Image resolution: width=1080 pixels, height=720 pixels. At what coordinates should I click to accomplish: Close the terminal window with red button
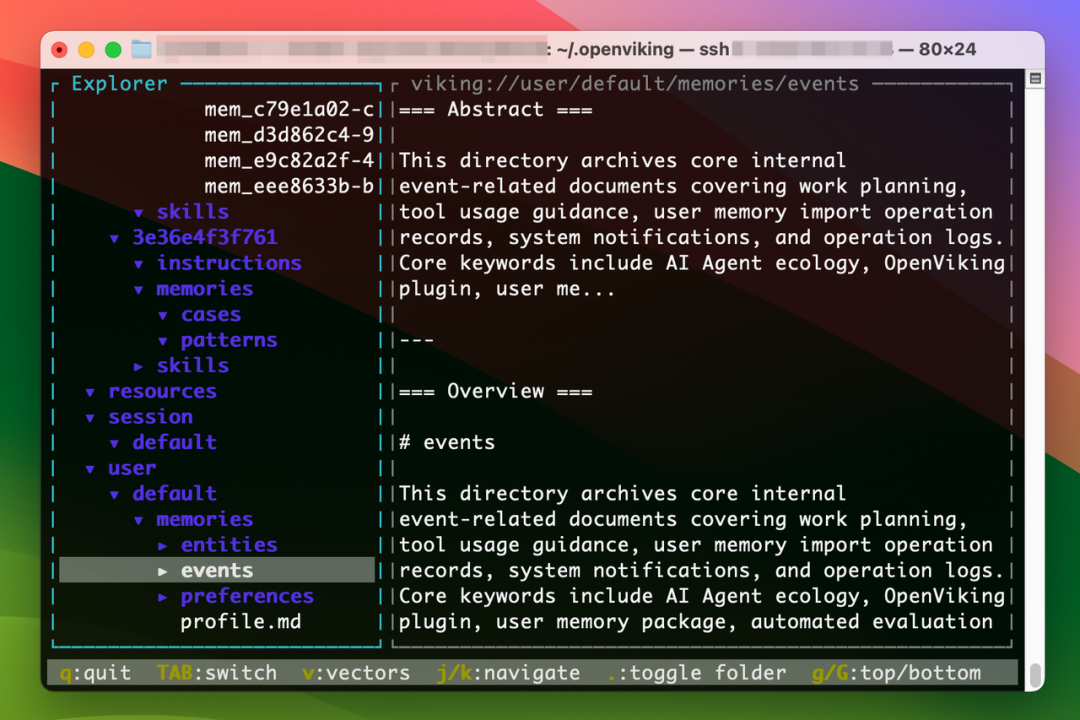click(59, 50)
